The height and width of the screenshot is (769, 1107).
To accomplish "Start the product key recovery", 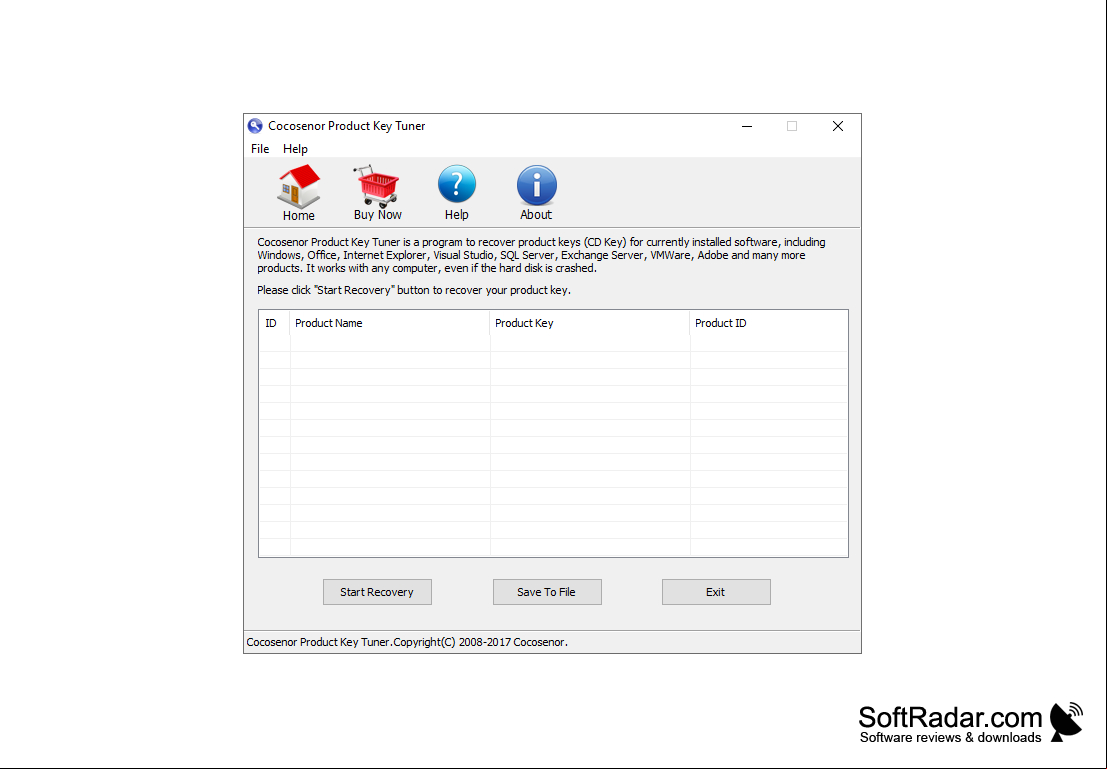I will point(377,592).
